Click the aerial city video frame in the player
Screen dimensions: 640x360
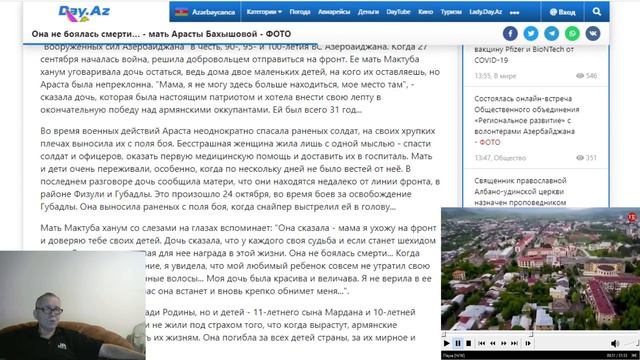point(540,269)
